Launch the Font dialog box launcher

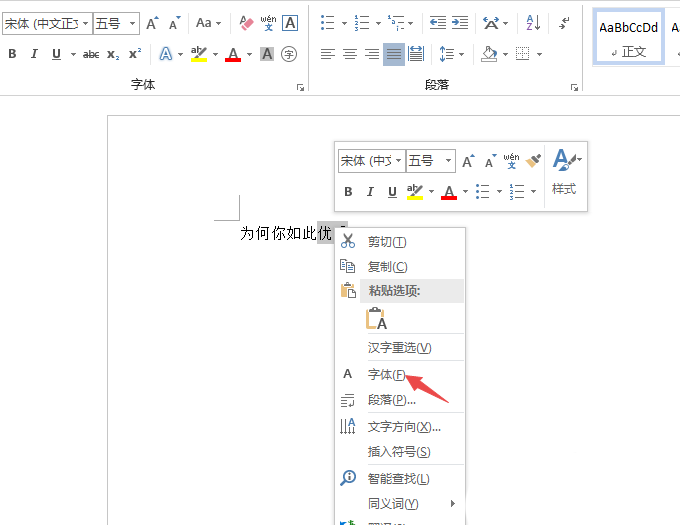click(x=300, y=87)
